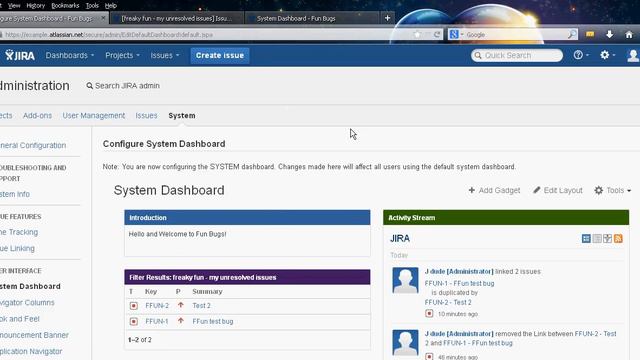The image size is (640, 360).
Task: Open the FFUN-1 issue key link
Action: [x=157, y=322]
